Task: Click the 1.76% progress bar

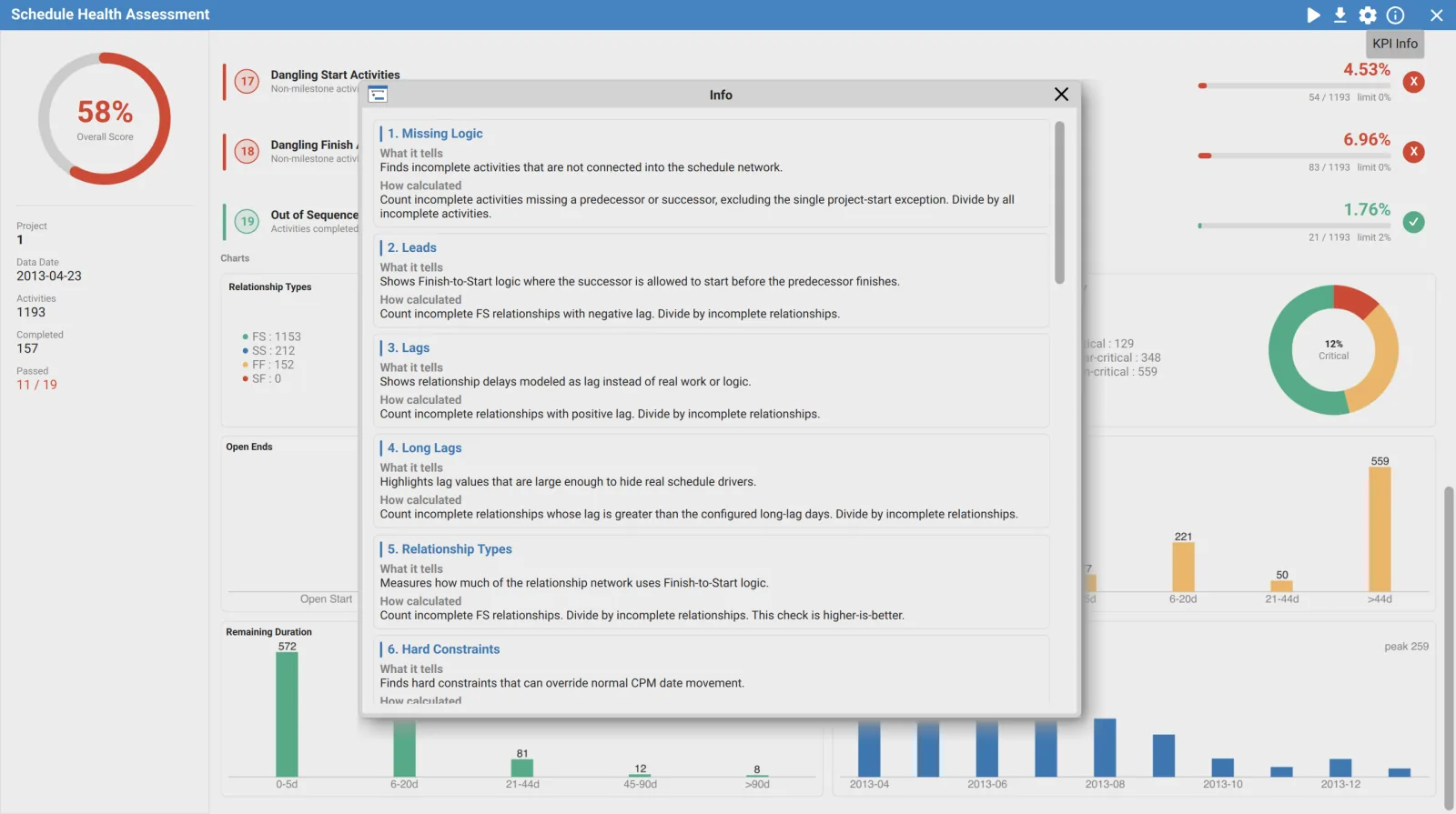Action: click(1294, 226)
